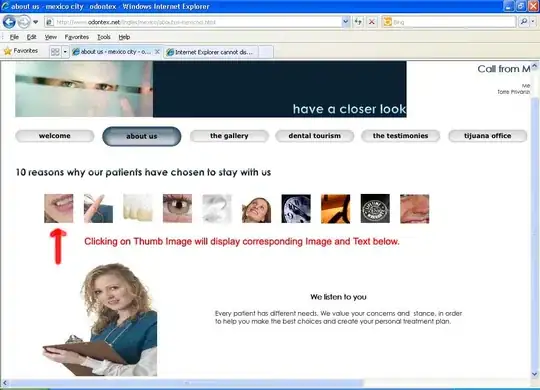540x390 pixels.
Task: Switch to 'Internet Explorer cannot display' tab
Action: tap(210, 52)
